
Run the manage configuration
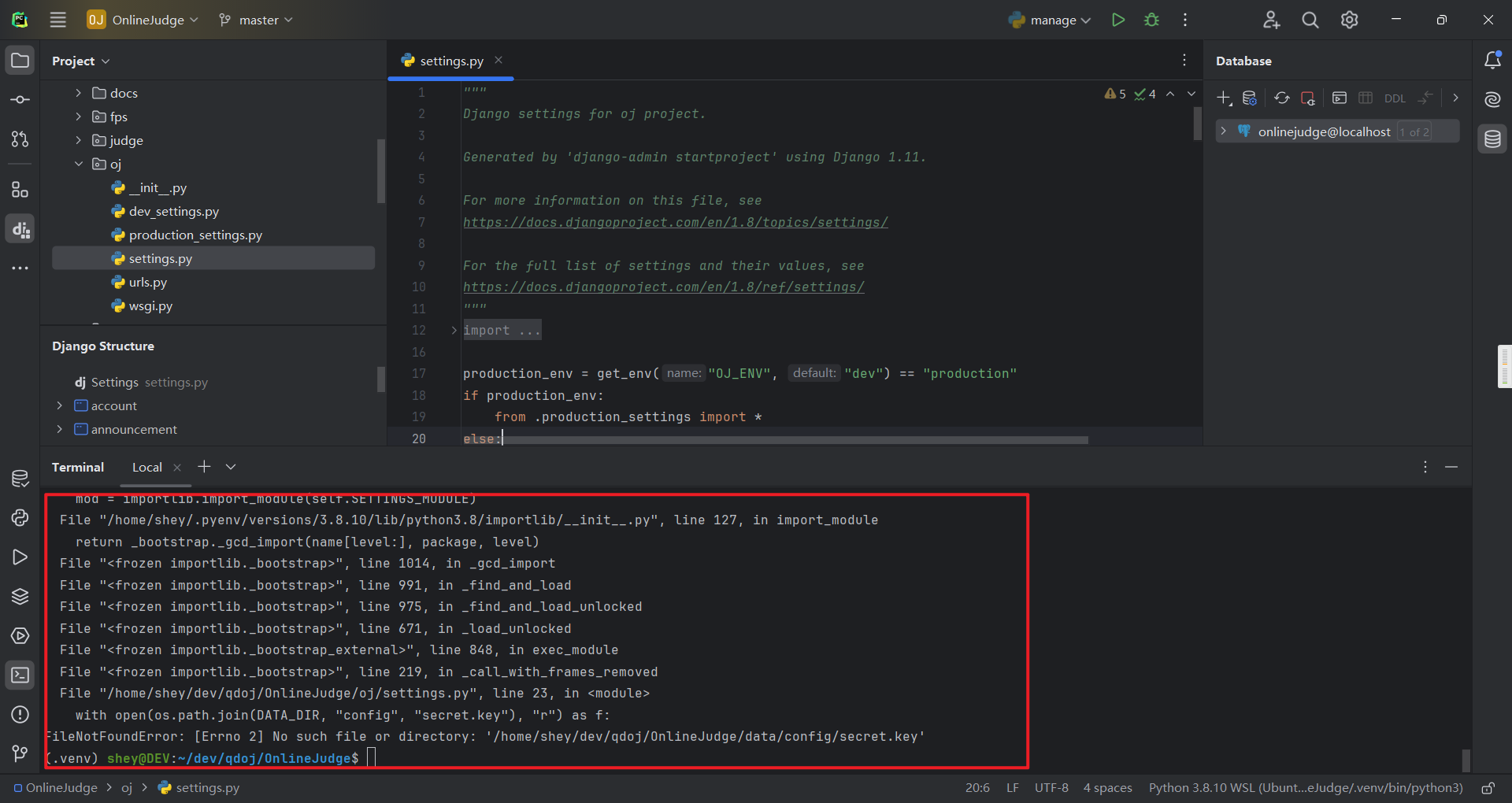[1117, 20]
